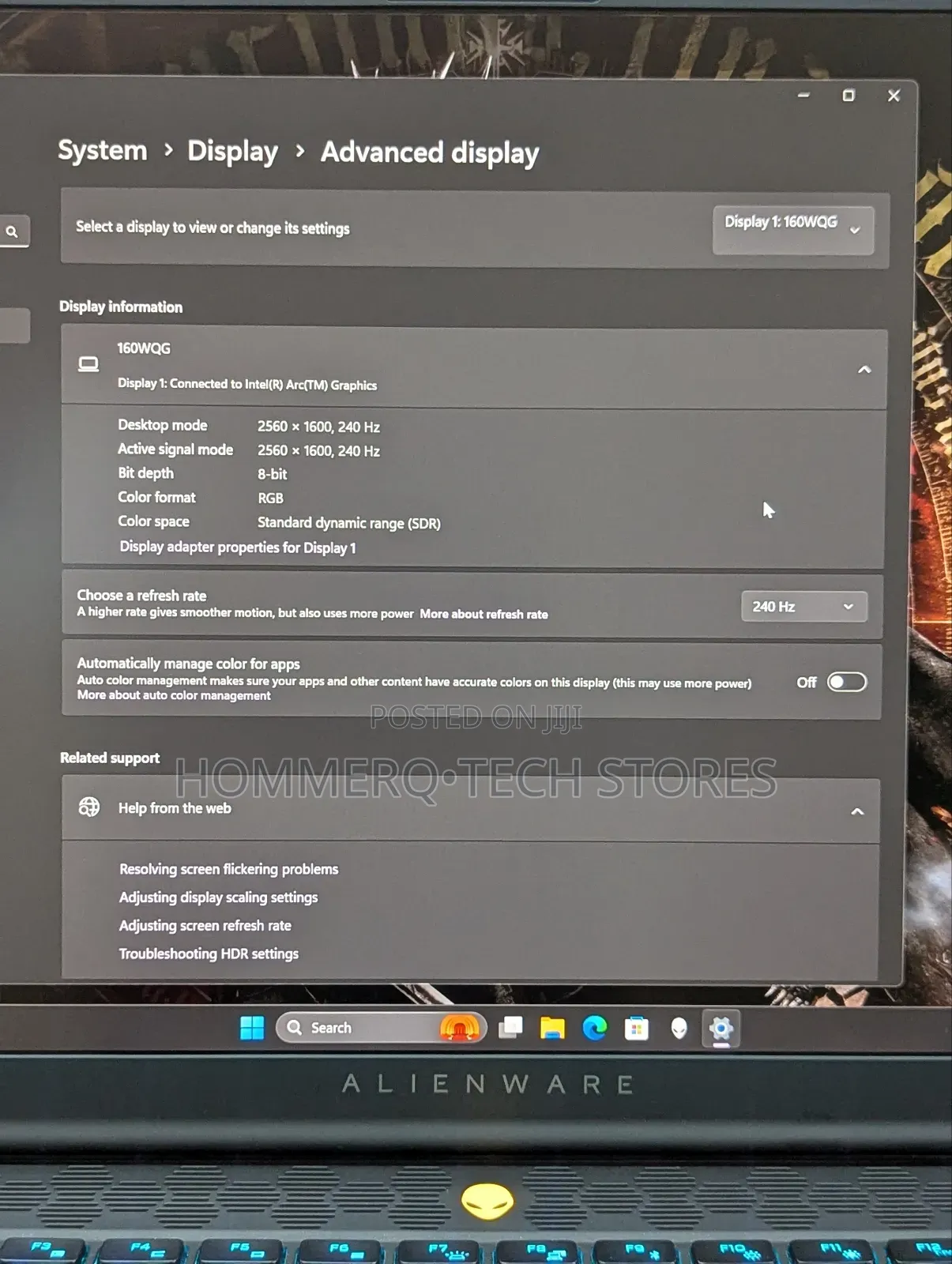Viewport: 952px width, 1264px height.
Task: Maximize the Settings window
Action: pos(849,96)
